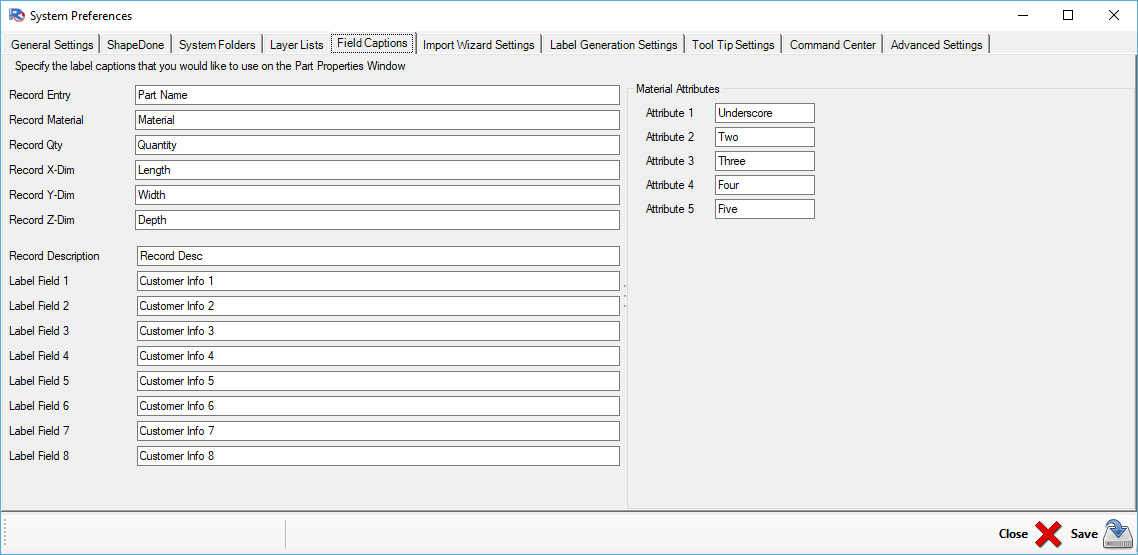Click the Attribute 1 label text
Image resolution: width=1138 pixels, height=555 pixels.
[670, 113]
